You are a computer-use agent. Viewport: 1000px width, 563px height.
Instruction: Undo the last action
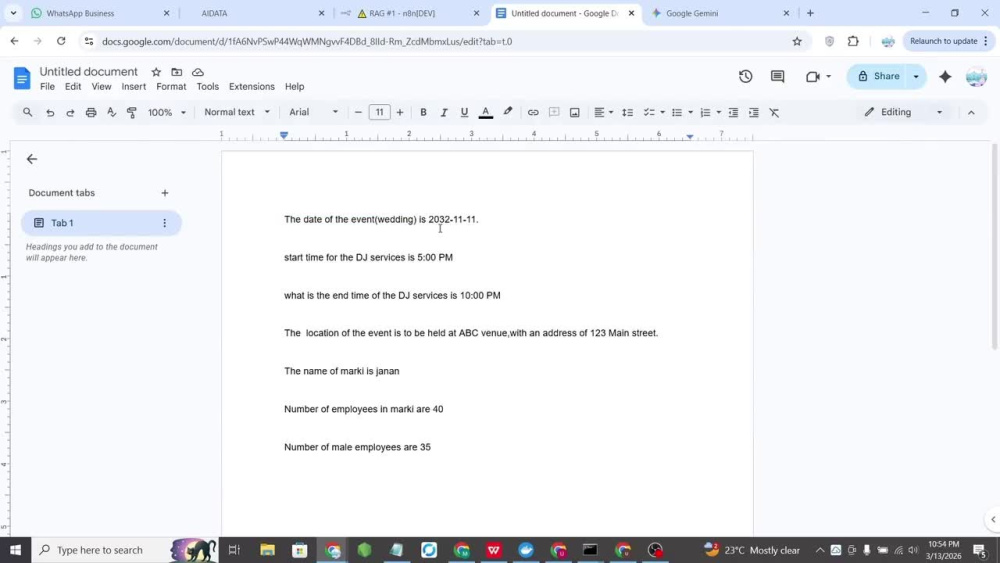tap(50, 112)
